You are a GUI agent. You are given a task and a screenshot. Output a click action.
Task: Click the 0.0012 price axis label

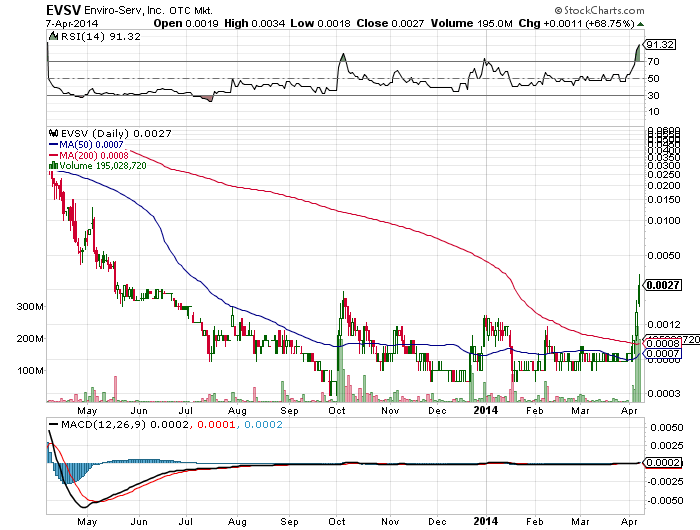pos(664,325)
